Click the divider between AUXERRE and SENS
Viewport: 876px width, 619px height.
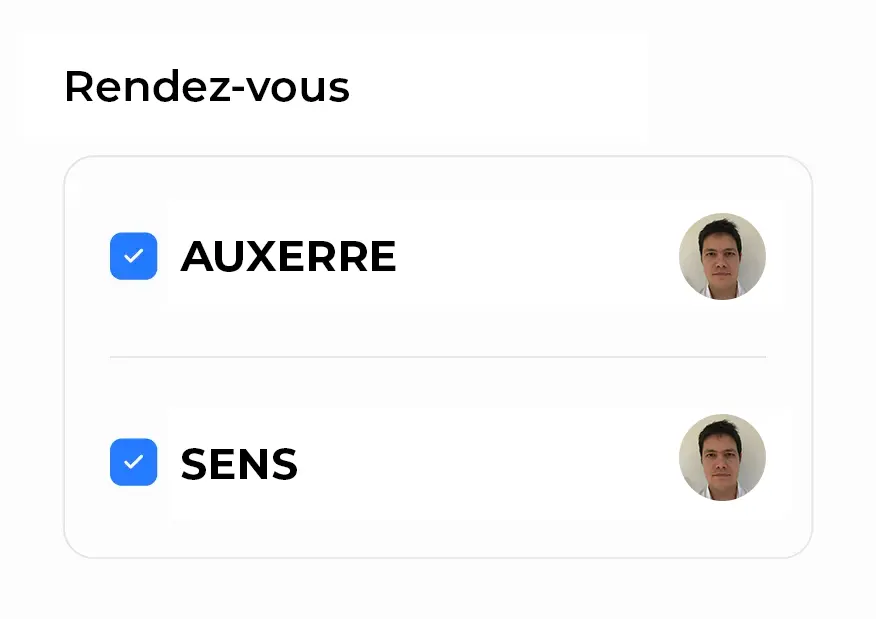(437, 357)
